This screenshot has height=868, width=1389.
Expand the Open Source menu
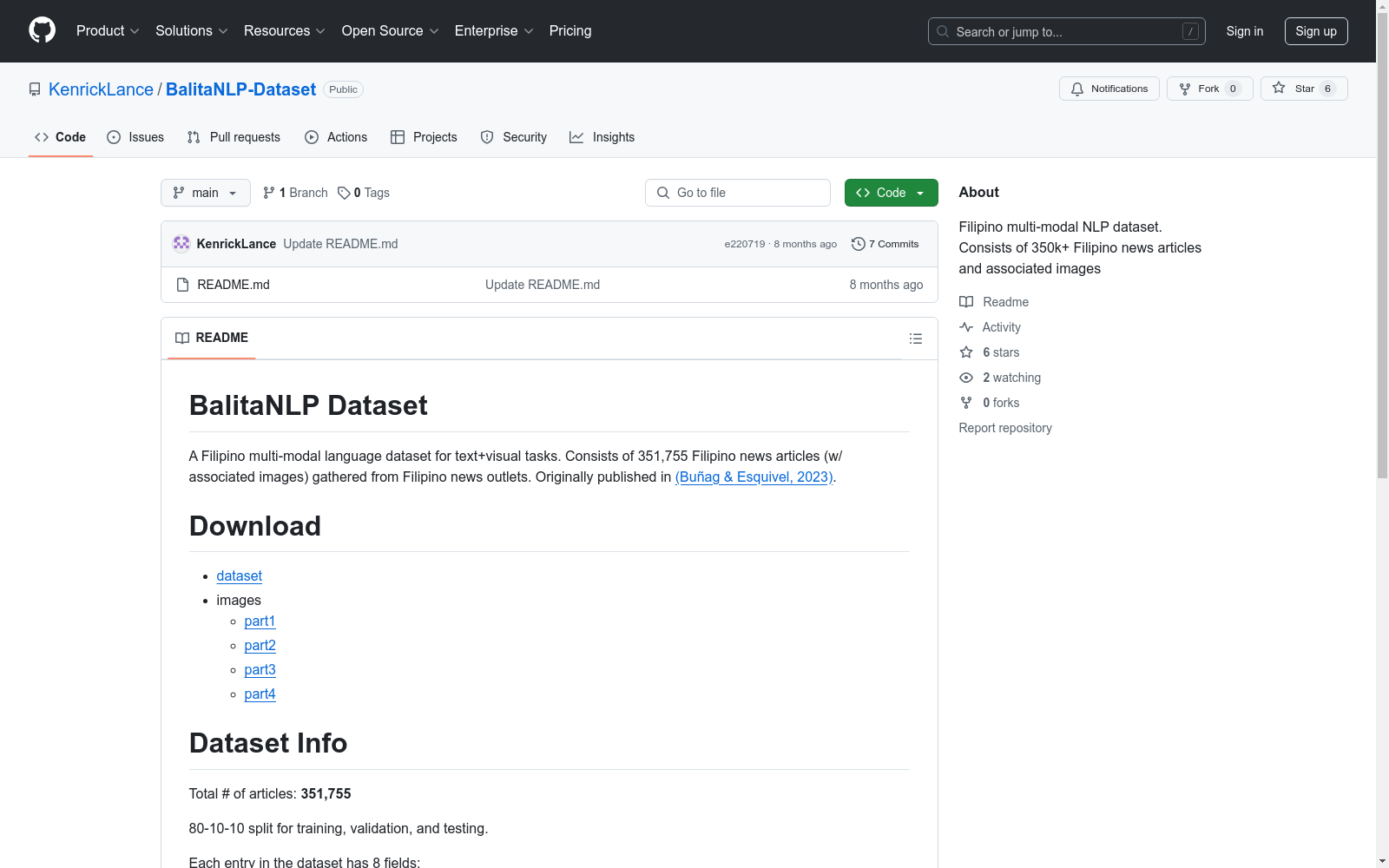click(x=391, y=31)
